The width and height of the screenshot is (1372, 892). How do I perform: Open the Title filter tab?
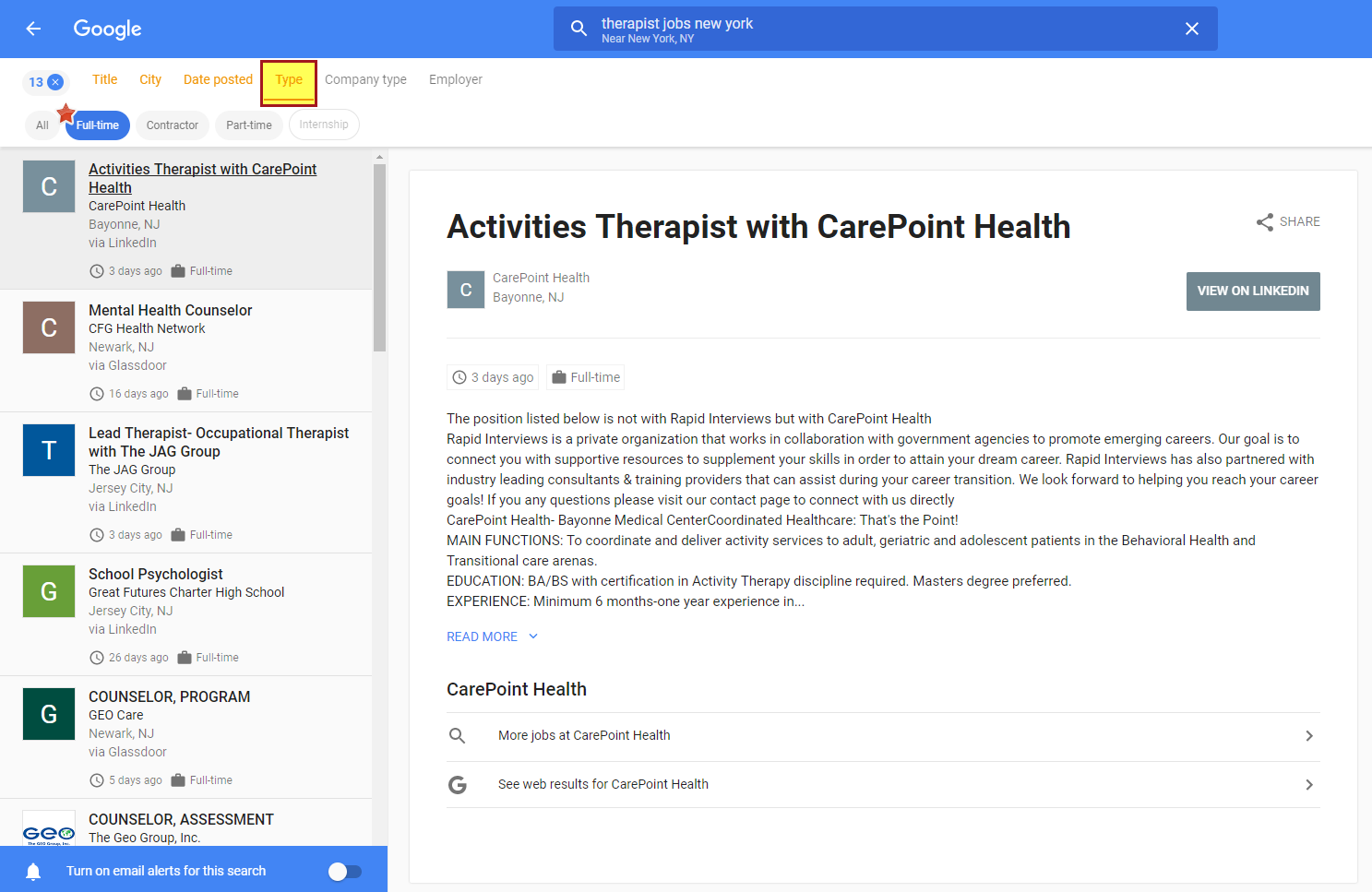coord(105,79)
